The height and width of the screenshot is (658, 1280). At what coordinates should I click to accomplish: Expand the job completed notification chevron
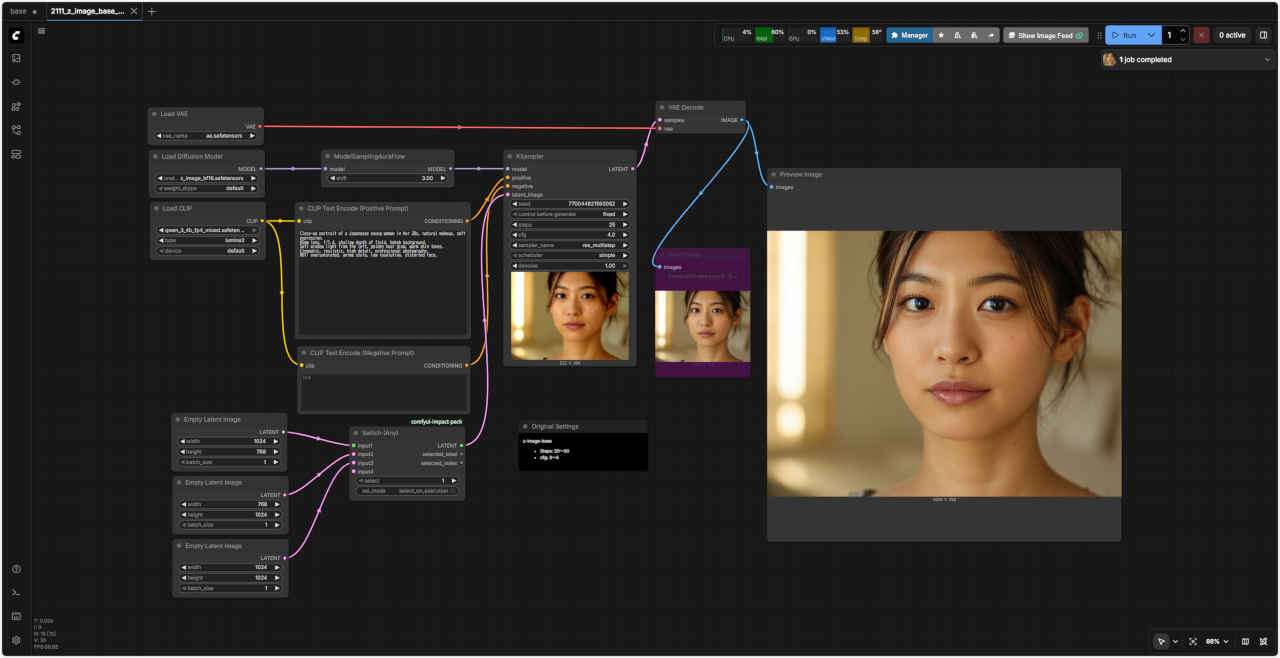coord(1268,60)
